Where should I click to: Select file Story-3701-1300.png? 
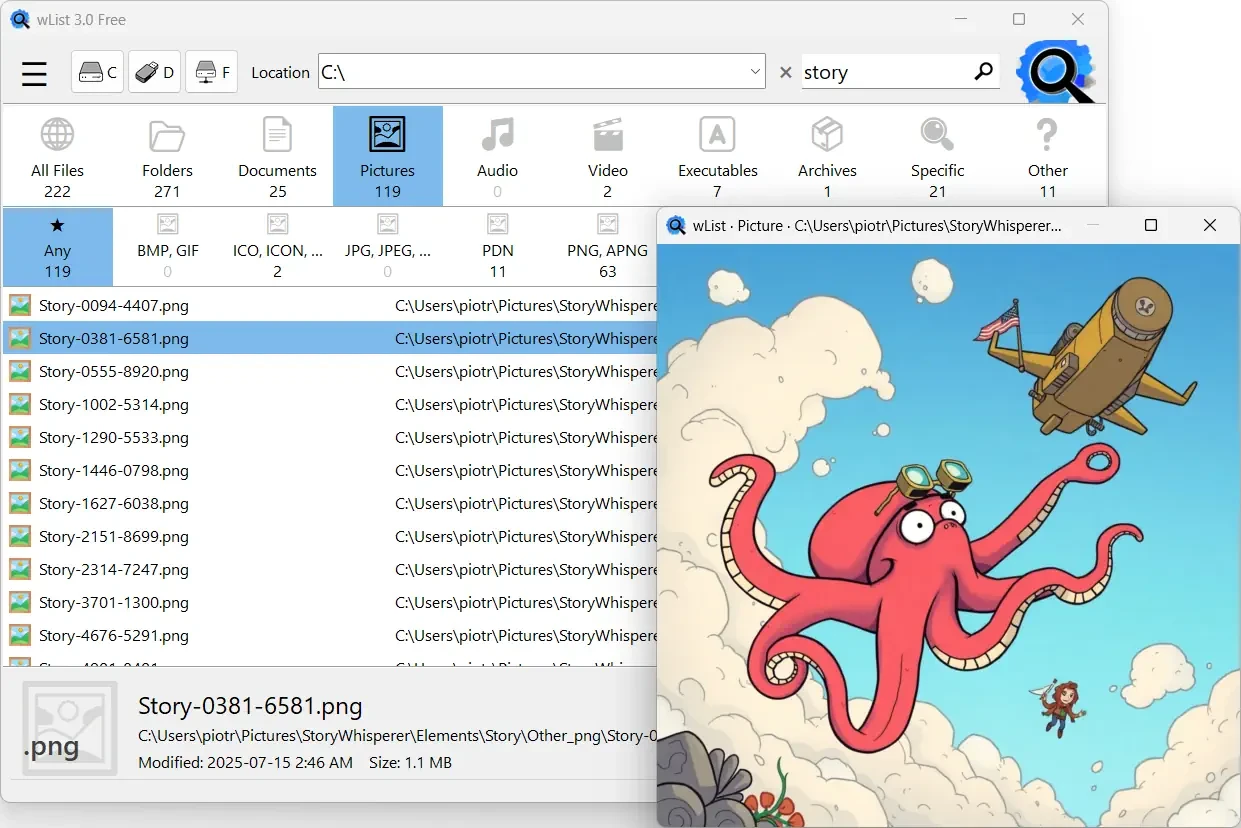click(x=330, y=602)
